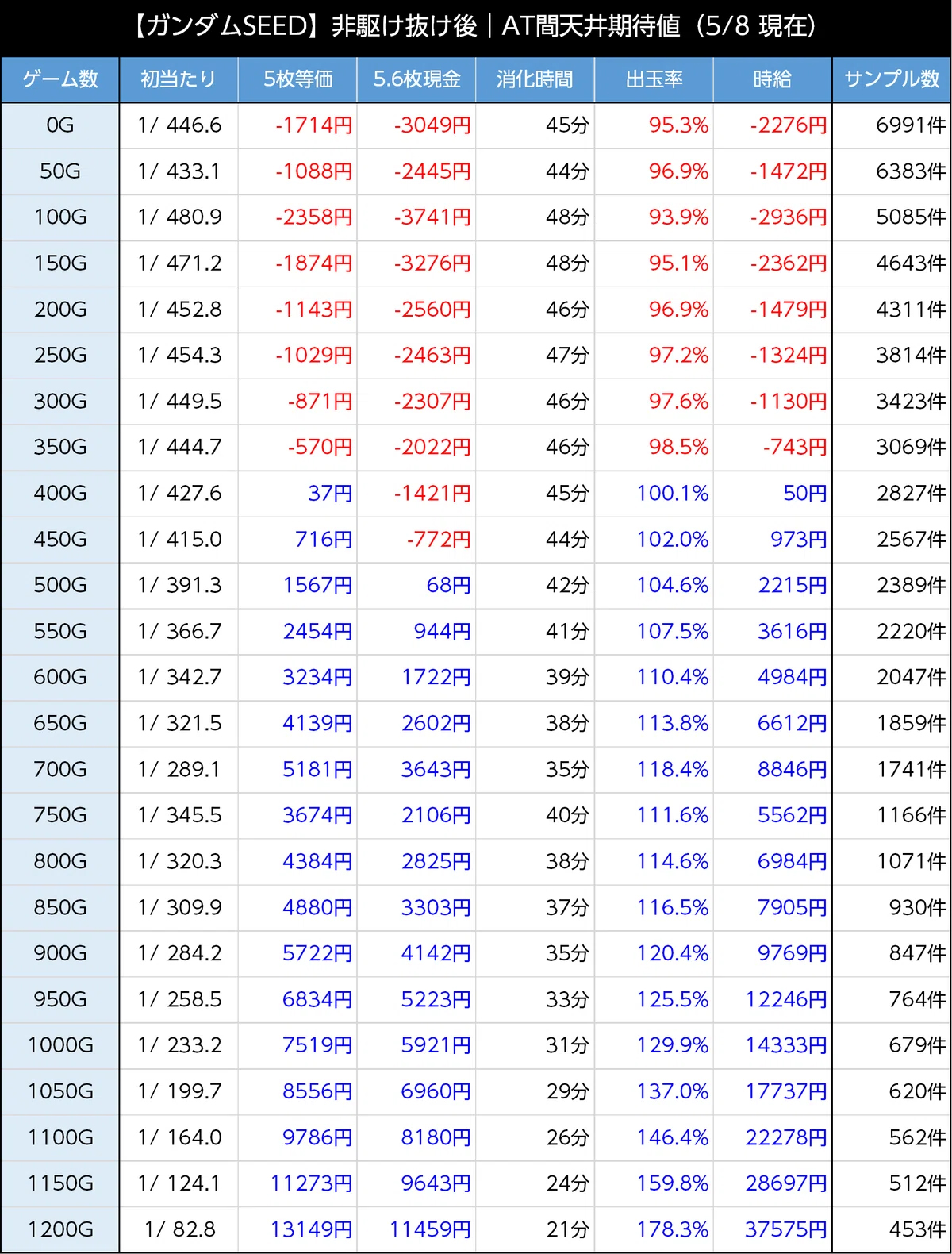Click the 6991件 sample count
The height and width of the screenshot is (1254, 952).
click(x=911, y=125)
